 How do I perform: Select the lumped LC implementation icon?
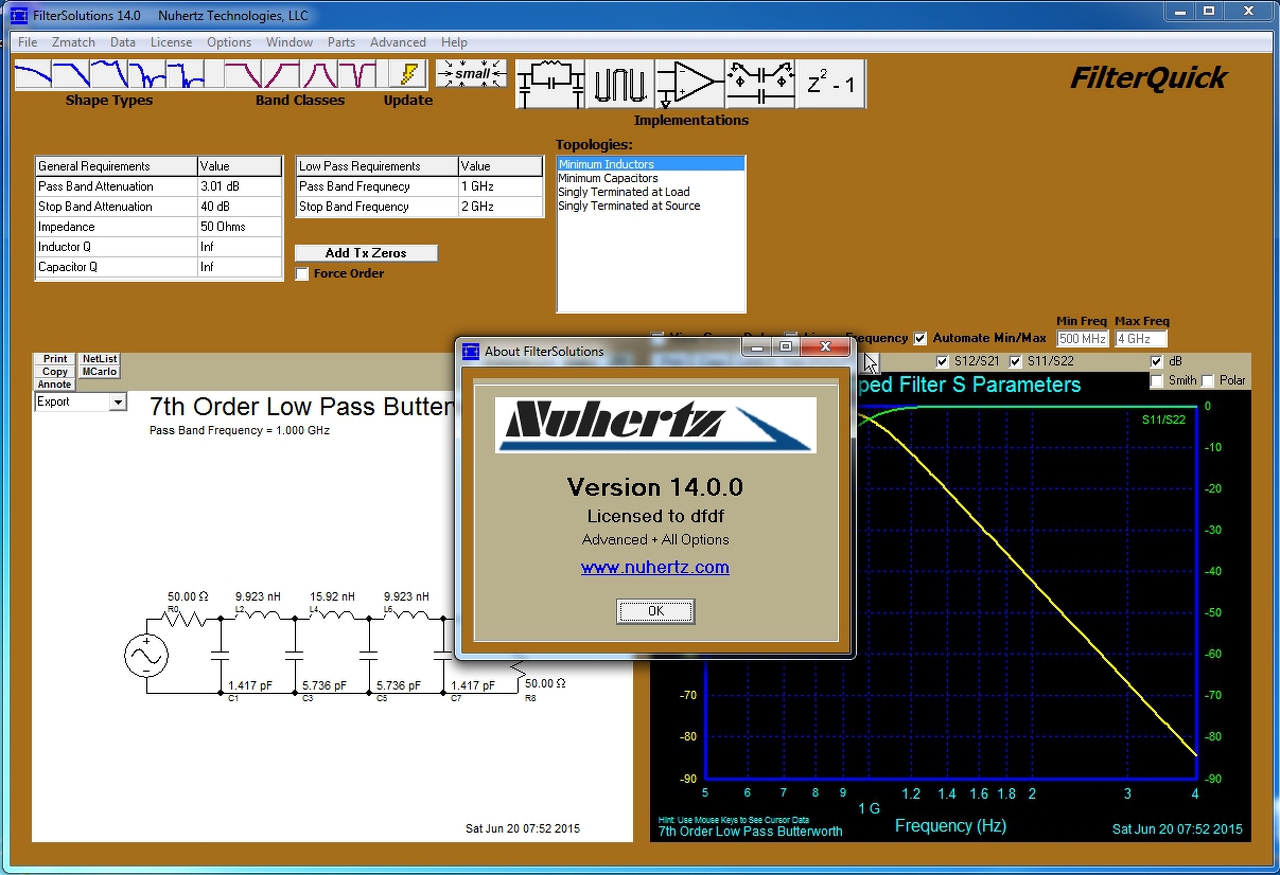550,83
